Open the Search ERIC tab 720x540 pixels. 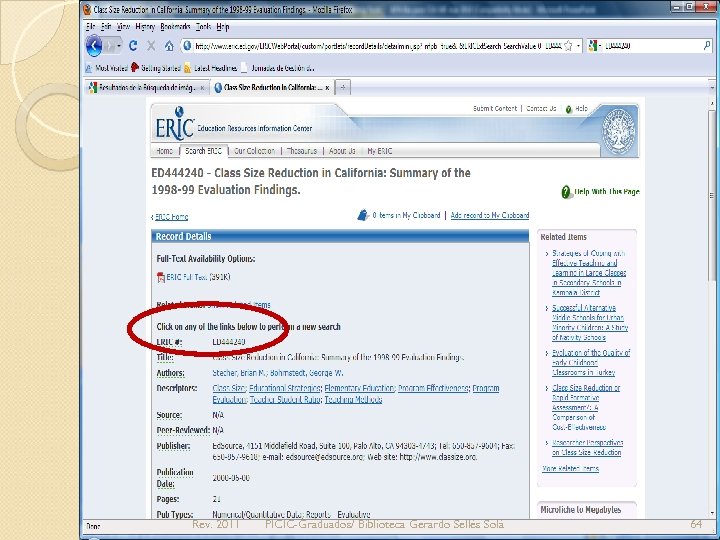203,151
